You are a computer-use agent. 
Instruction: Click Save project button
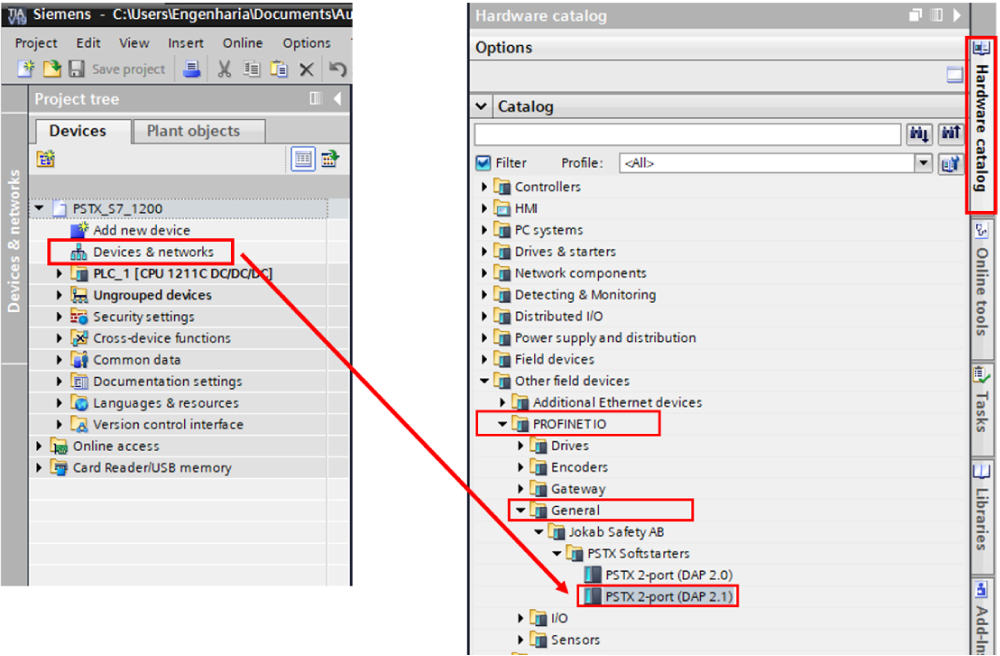click(x=117, y=69)
